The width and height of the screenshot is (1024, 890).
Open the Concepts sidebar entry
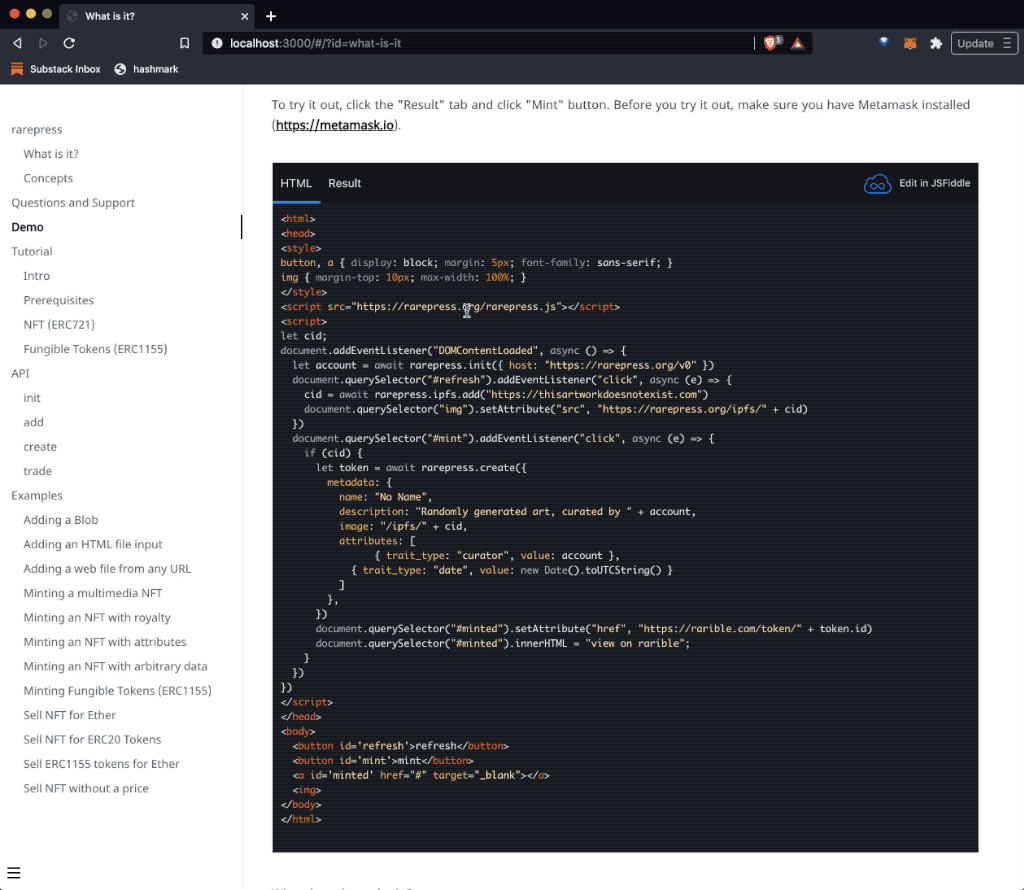[x=48, y=178]
